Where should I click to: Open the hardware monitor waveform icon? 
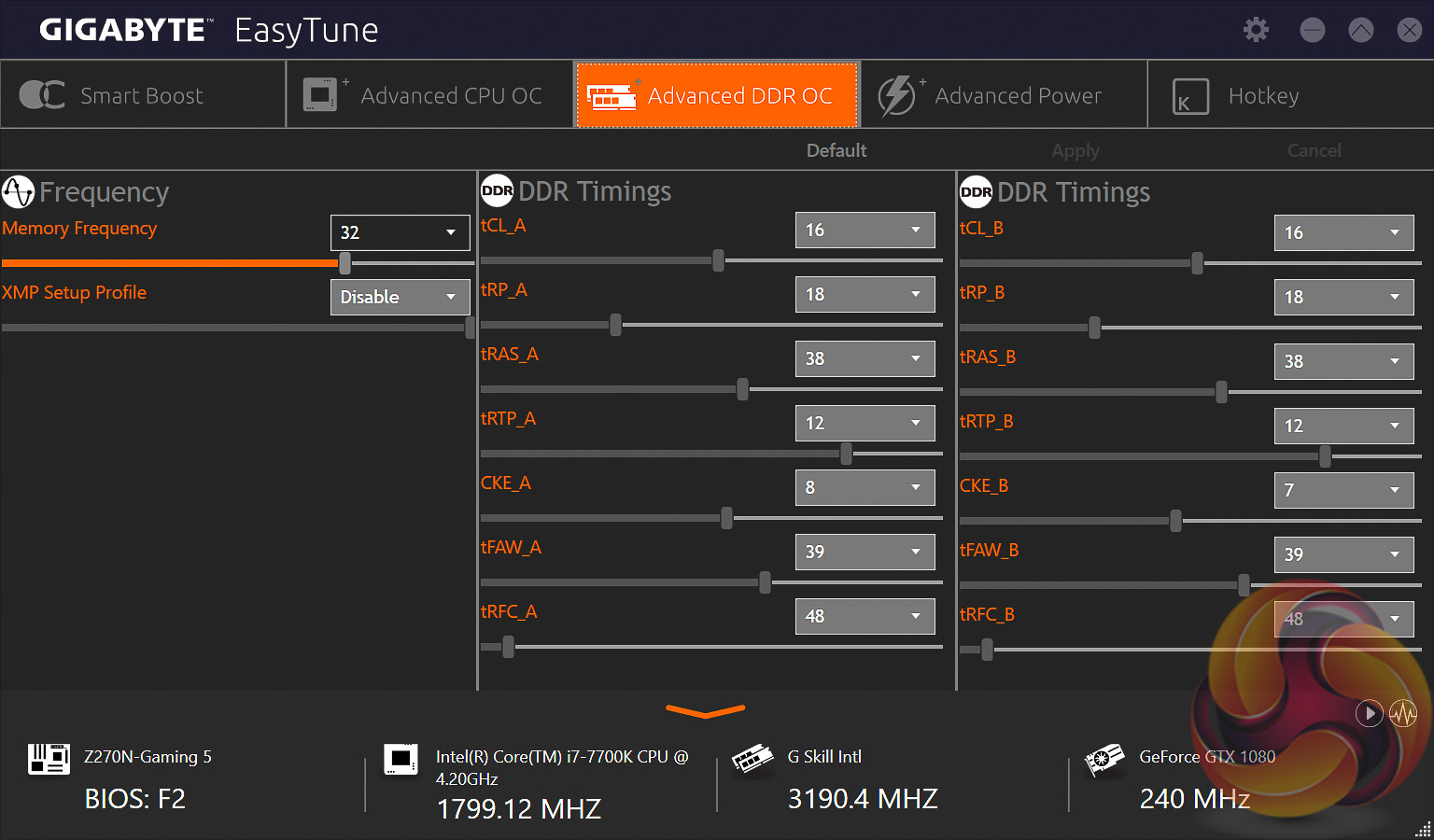pos(1403,714)
